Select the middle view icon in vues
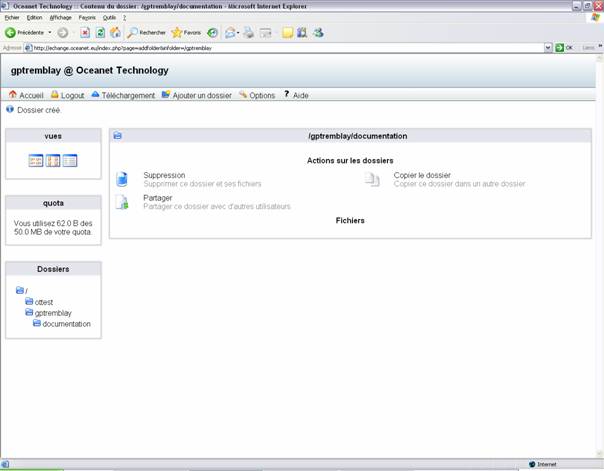 (x=53, y=161)
